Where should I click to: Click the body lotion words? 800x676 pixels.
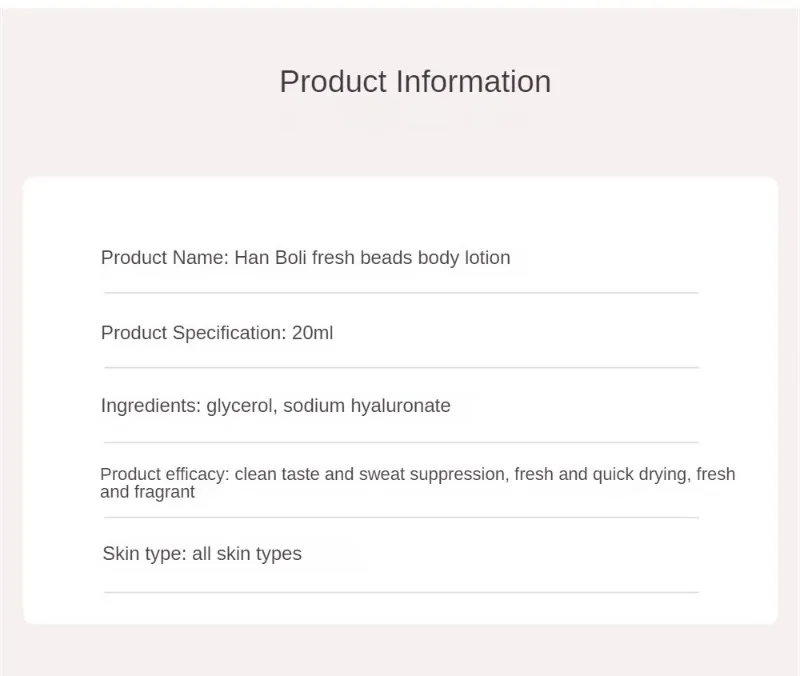[x=464, y=258]
